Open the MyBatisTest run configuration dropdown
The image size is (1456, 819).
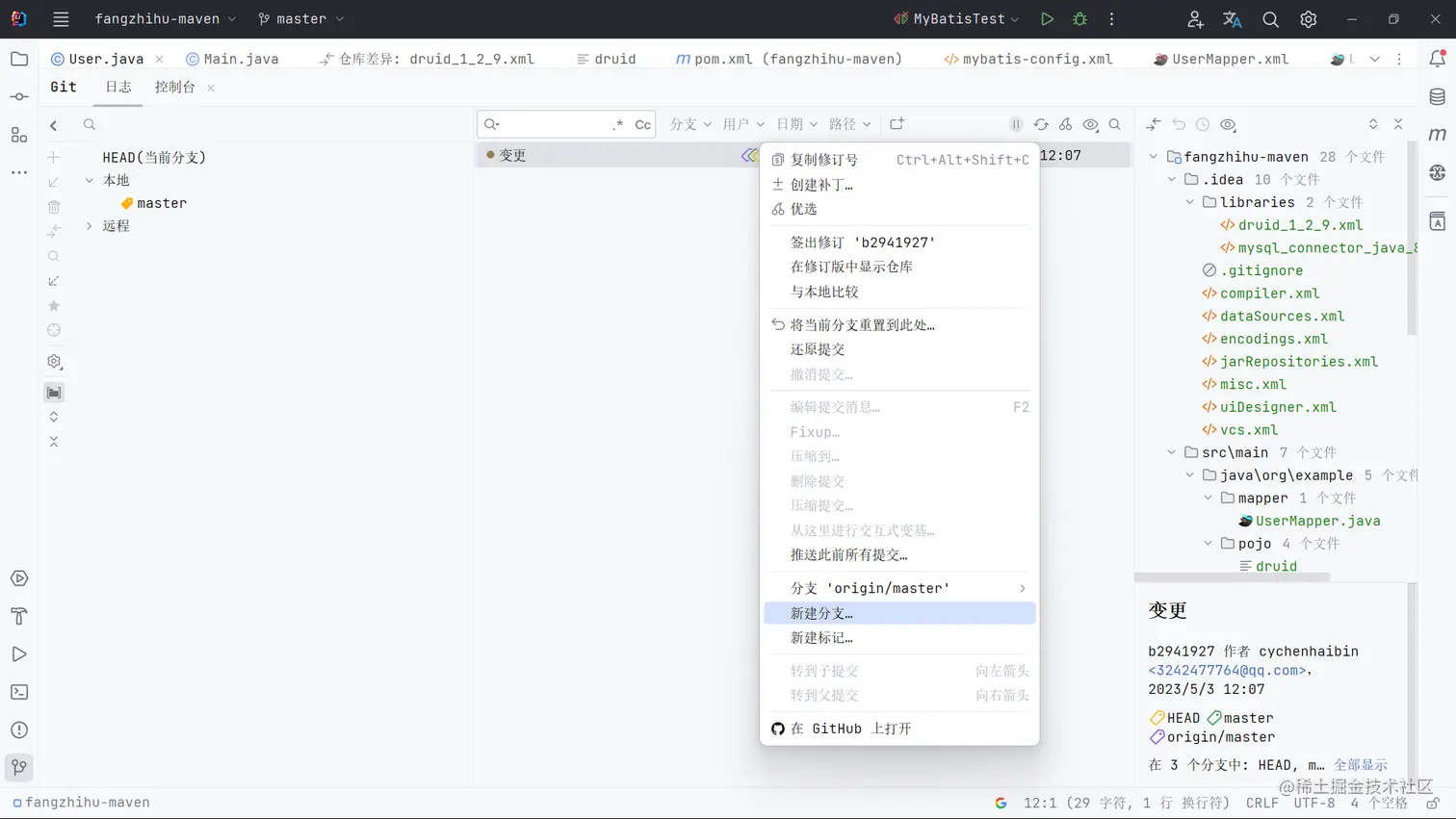point(956,19)
